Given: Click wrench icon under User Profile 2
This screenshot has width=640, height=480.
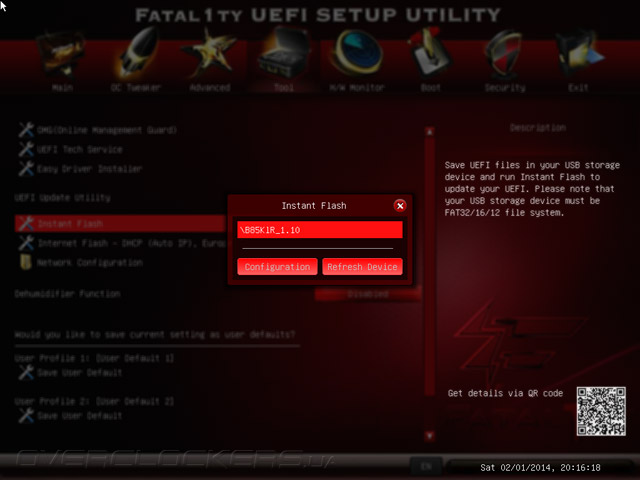Looking at the screenshot, I should pyautogui.click(x=26, y=416).
